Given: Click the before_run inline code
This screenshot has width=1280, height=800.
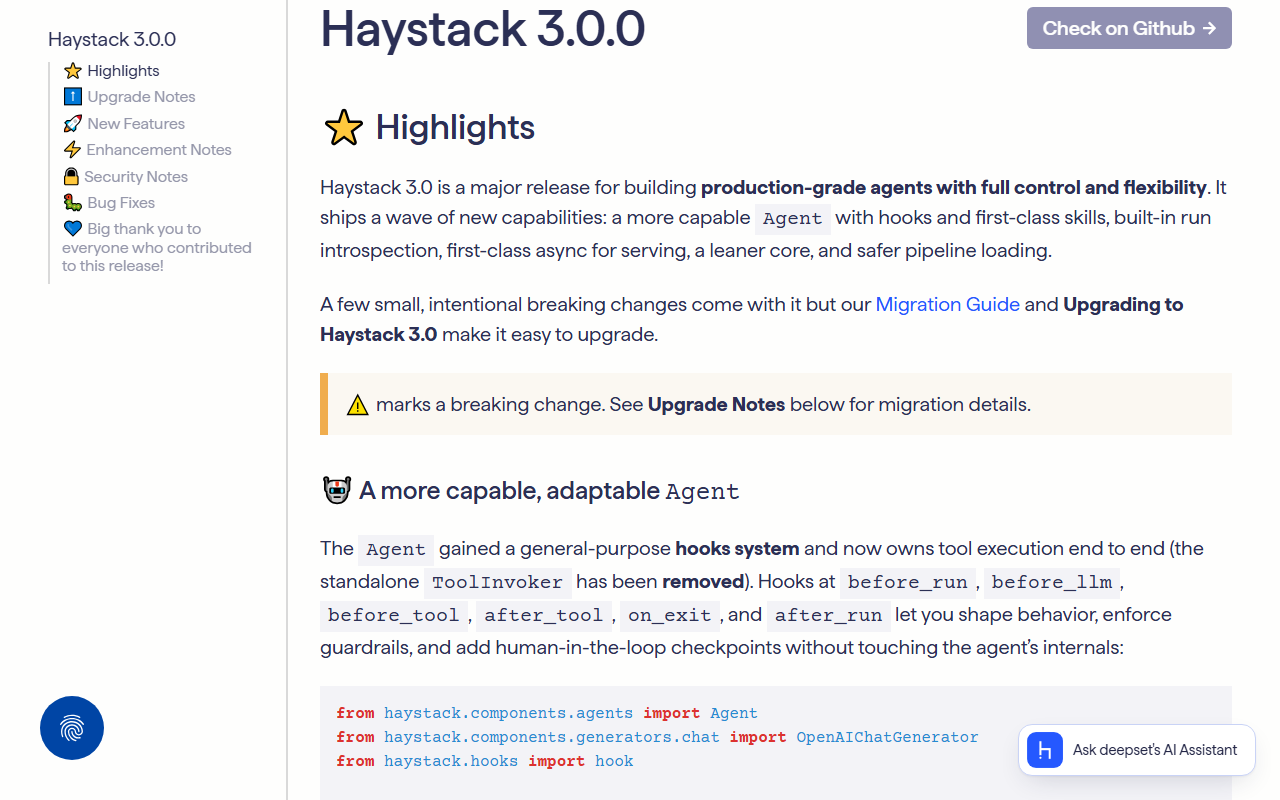Looking at the screenshot, I should coord(908,582).
